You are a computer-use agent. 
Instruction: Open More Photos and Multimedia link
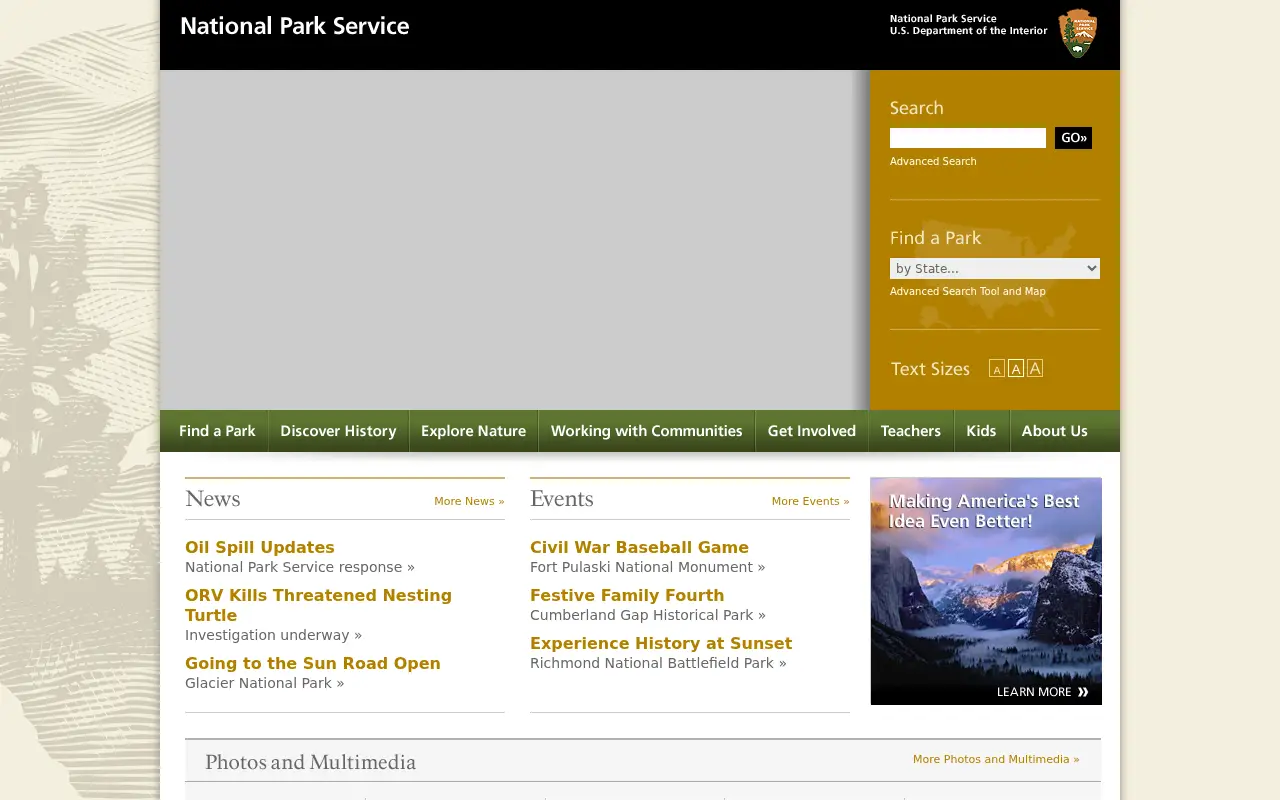tap(996, 759)
